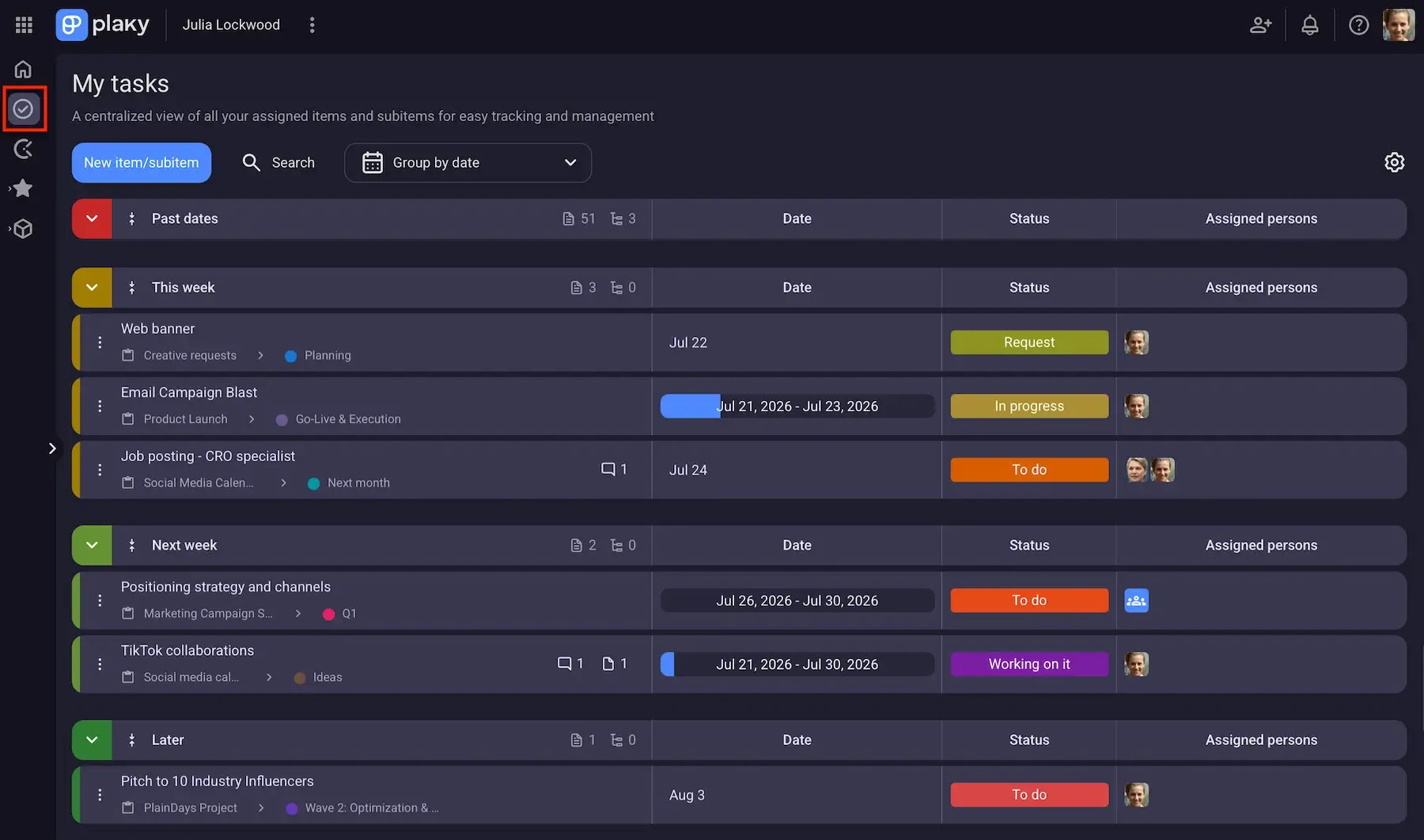Collapse the This week group

(x=92, y=287)
